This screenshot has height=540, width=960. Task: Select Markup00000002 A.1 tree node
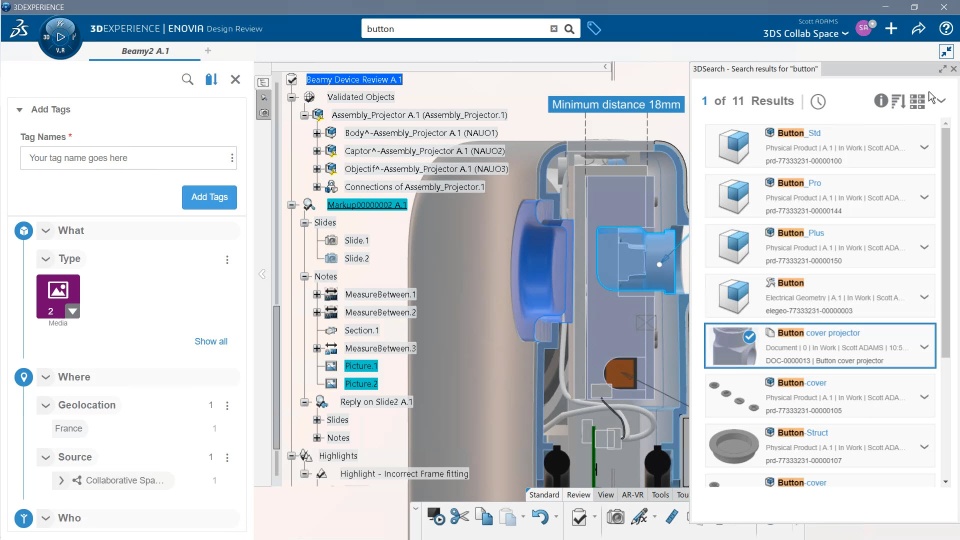(367, 205)
